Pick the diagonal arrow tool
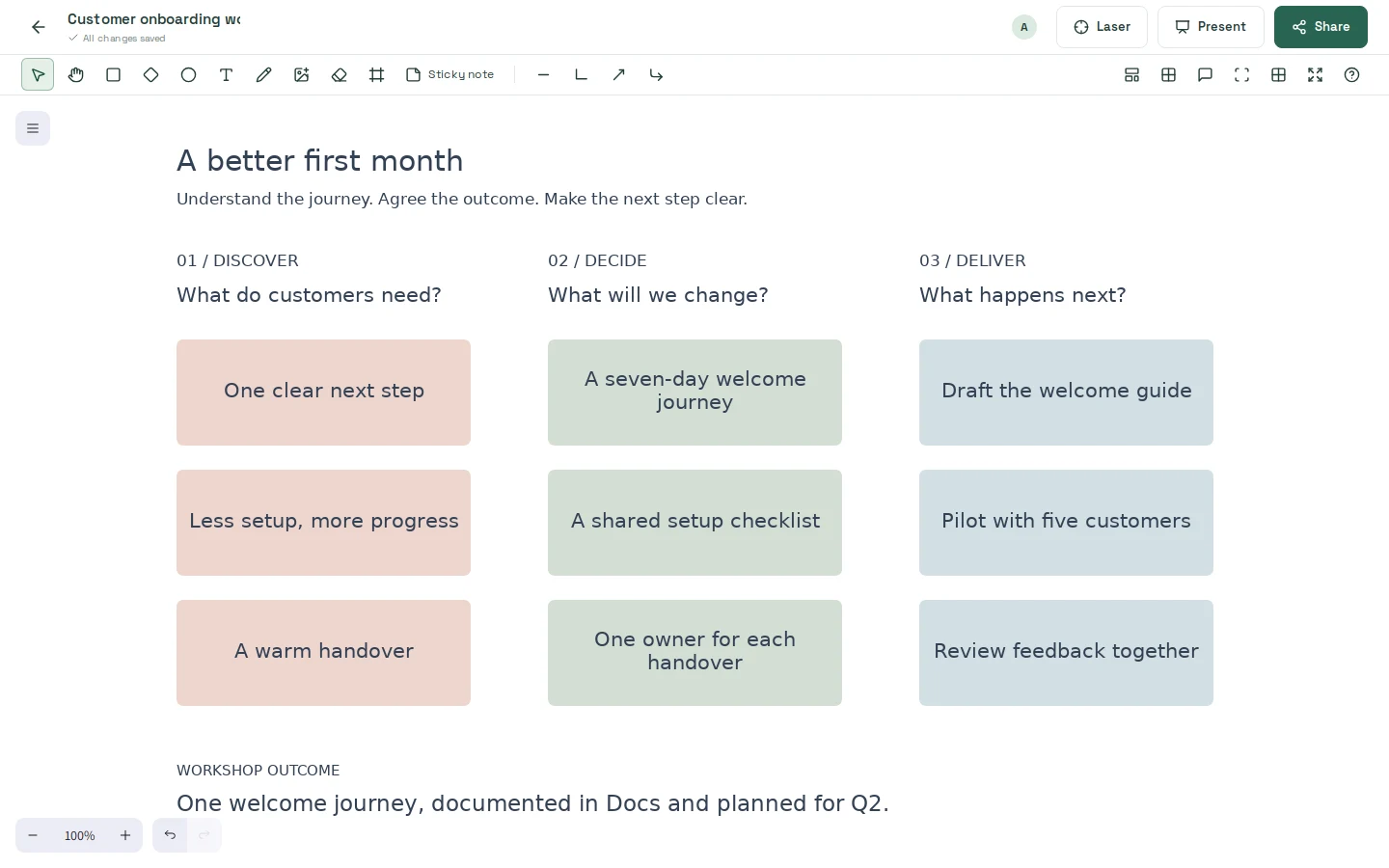The width and height of the screenshot is (1389, 868). pyautogui.click(x=618, y=74)
